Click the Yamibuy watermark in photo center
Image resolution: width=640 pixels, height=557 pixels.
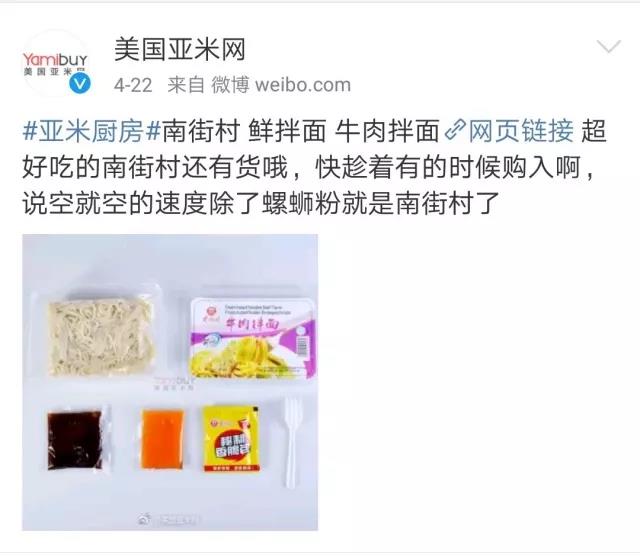point(175,382)
